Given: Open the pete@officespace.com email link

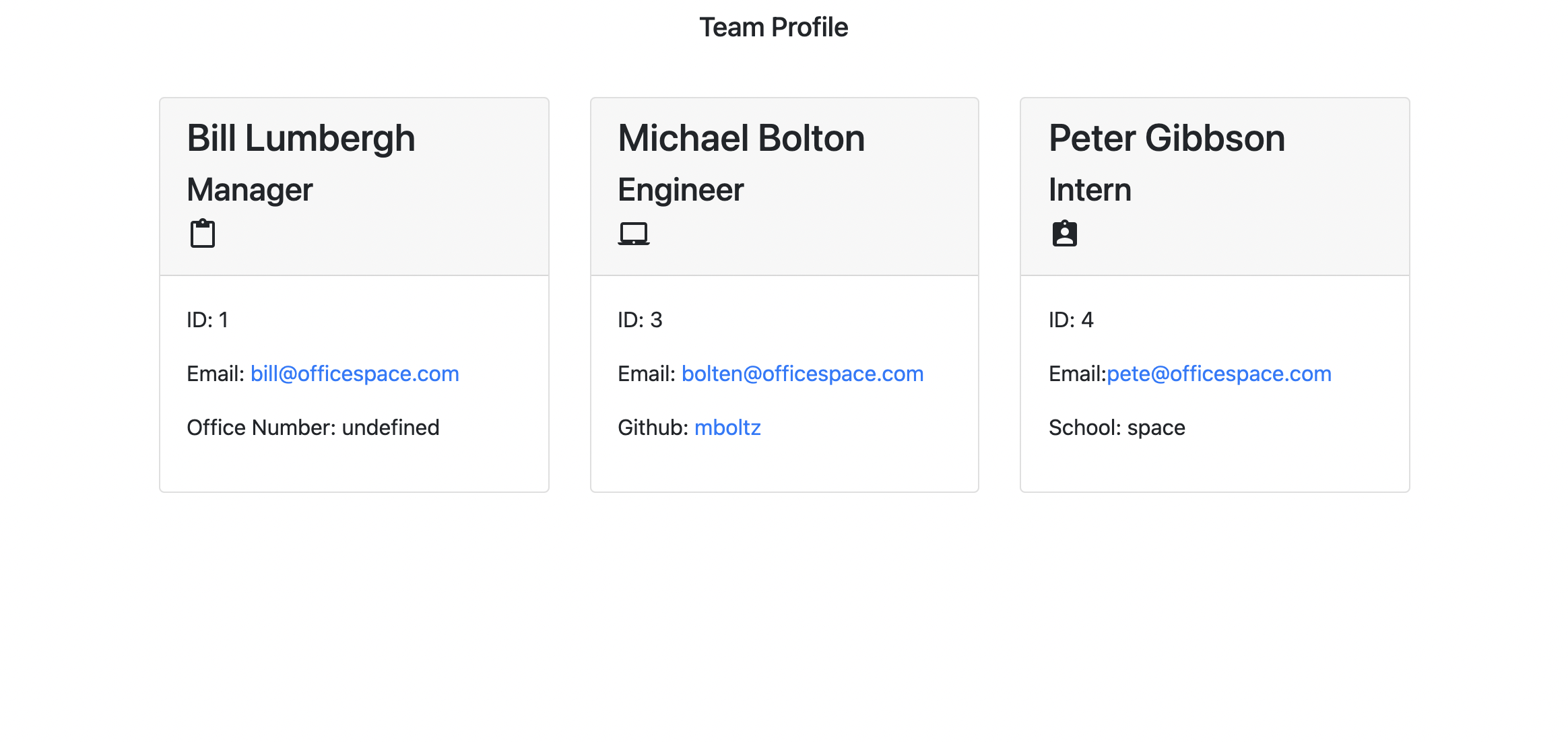Looking at the screenshot, I should tap(1218, 374).
